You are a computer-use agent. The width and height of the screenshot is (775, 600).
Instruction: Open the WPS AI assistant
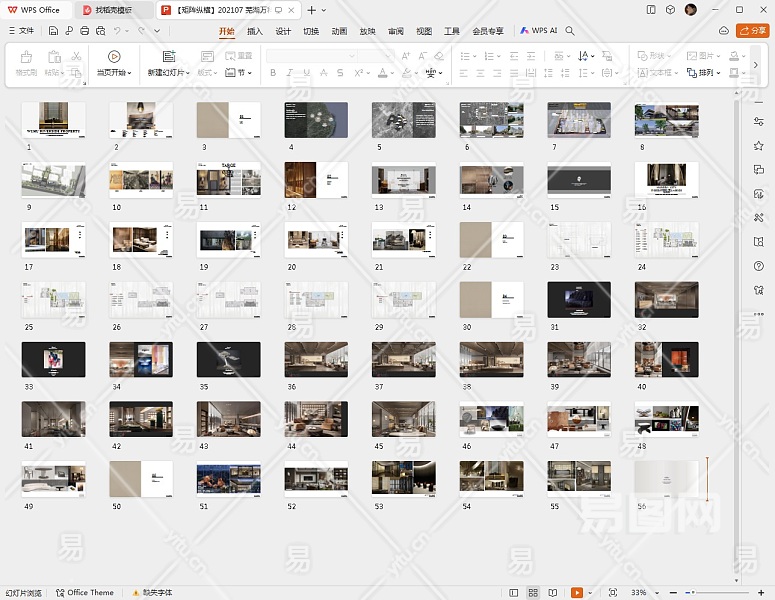pyautogui.click(x=539, y=31)
